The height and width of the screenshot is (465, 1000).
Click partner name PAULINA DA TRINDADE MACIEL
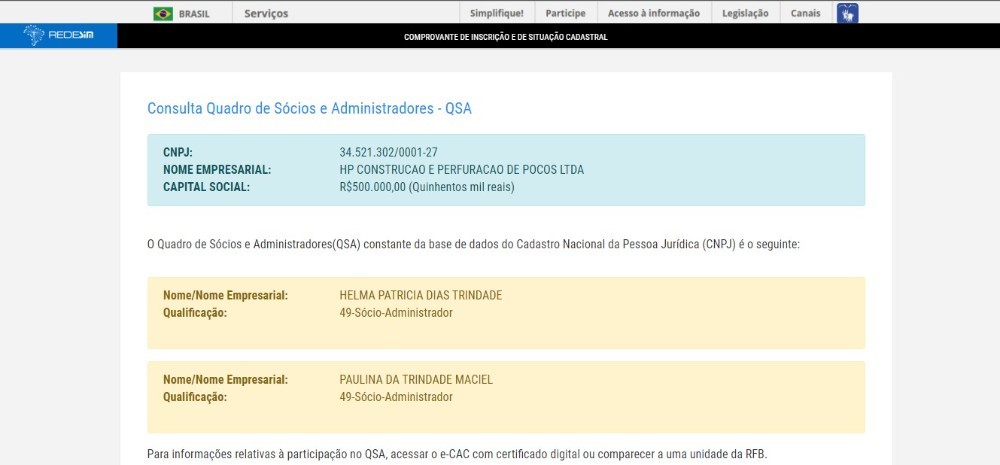pos(416,379)
